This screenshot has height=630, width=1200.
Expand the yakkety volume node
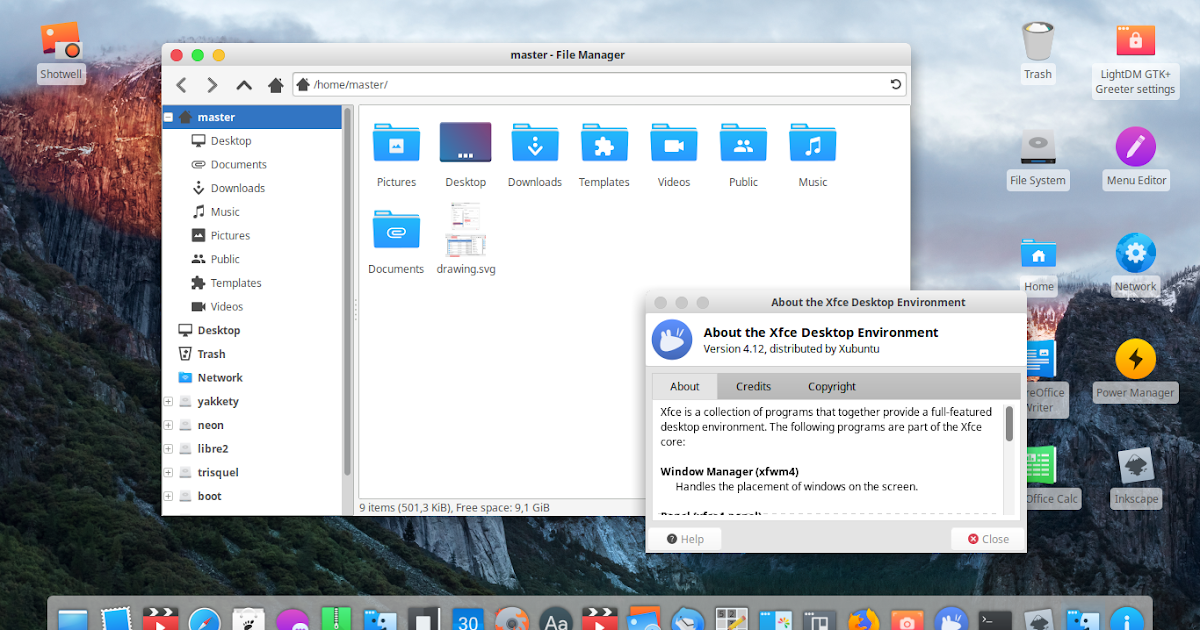tap(168, 401)
